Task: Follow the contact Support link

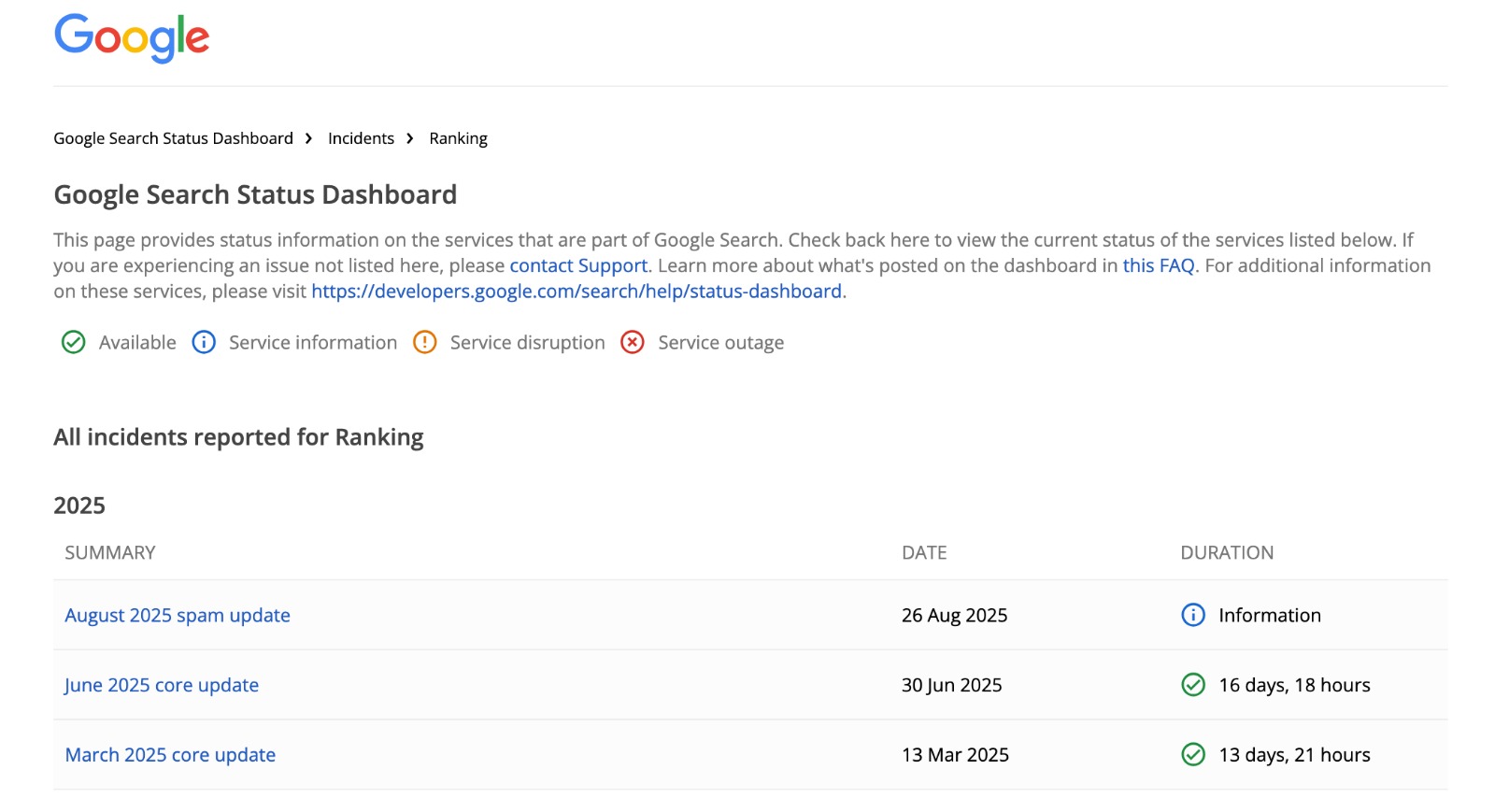Action: click(x=578, y=265)
